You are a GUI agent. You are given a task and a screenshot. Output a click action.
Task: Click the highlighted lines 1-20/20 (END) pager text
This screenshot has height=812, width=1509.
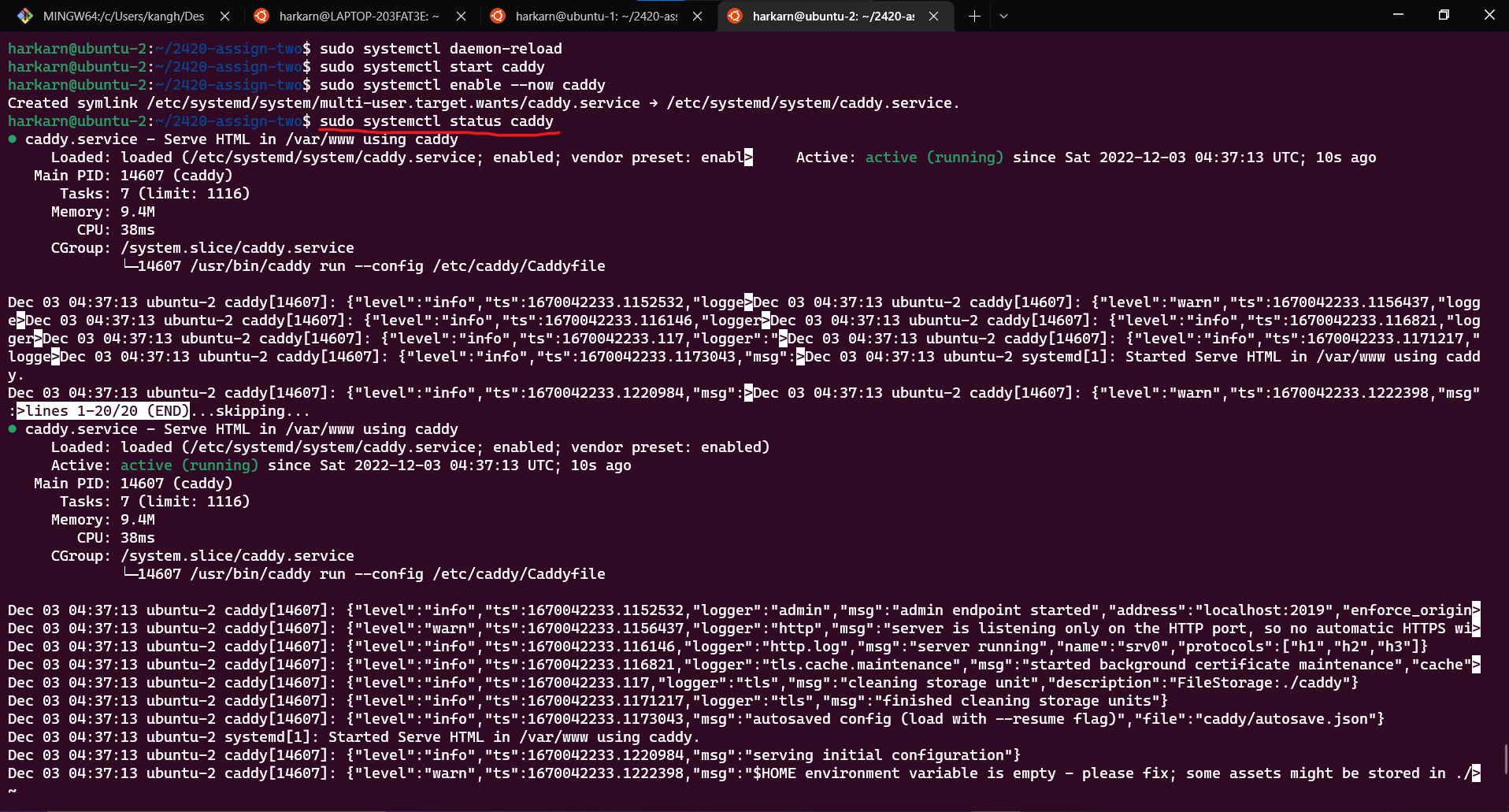101,410
